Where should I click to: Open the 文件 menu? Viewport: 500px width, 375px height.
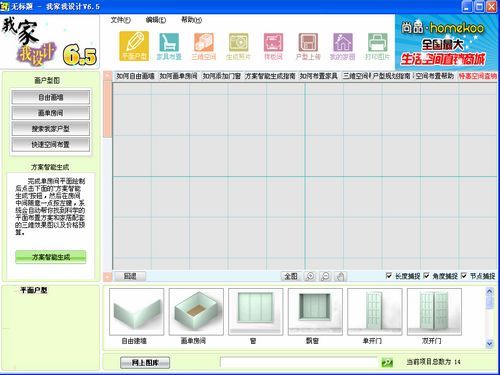pos(120,20)
